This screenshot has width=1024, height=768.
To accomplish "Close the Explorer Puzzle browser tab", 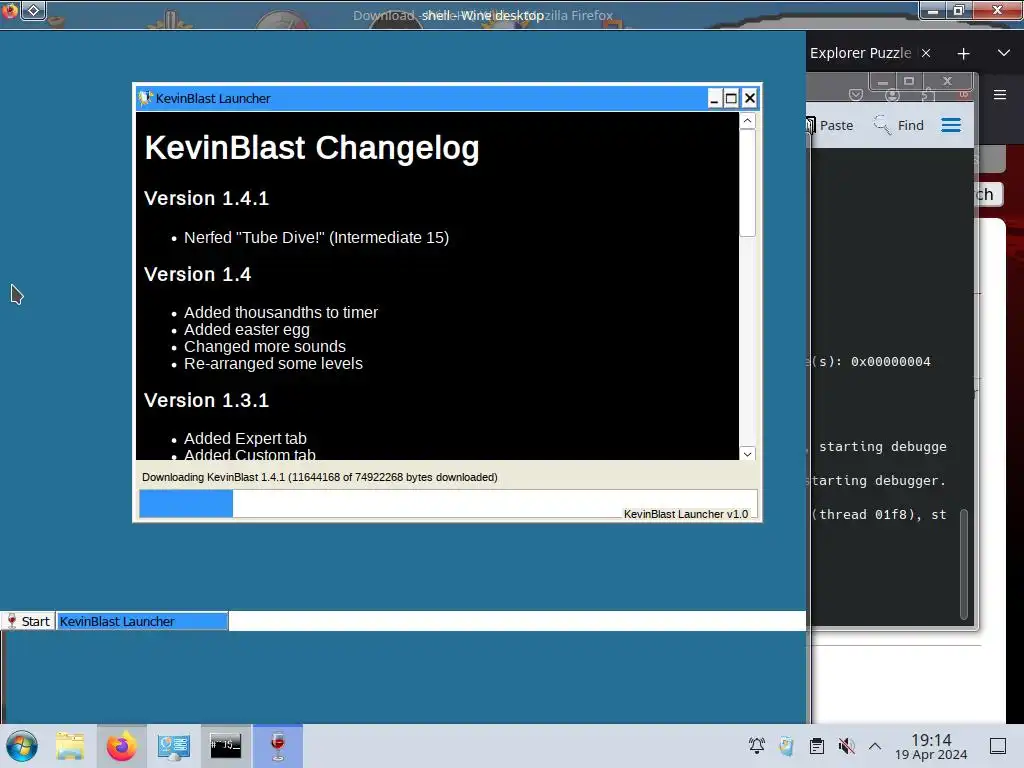I will pos(926,54).
